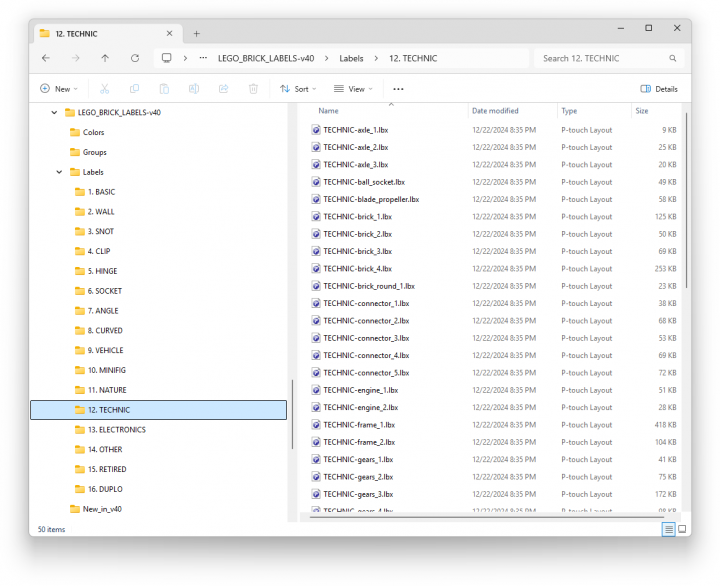This screenshot has height=586, width=720.
Task: Sort files by Date modified column header
Action: click(495, 111)
